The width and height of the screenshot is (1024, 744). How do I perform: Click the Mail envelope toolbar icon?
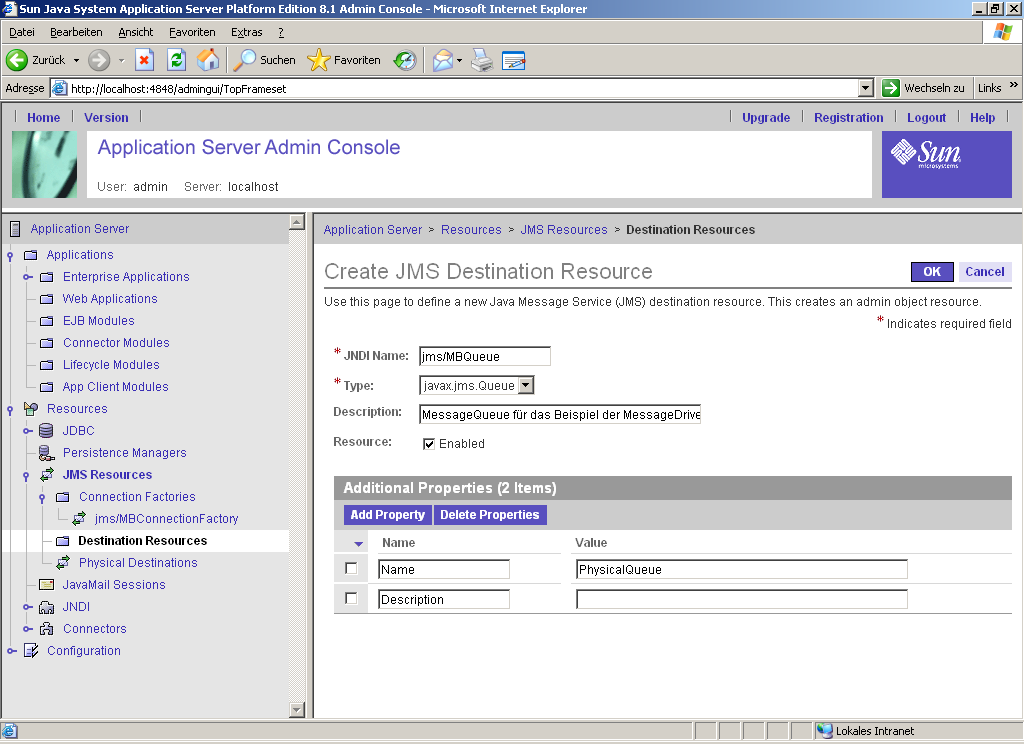[443, 60]
